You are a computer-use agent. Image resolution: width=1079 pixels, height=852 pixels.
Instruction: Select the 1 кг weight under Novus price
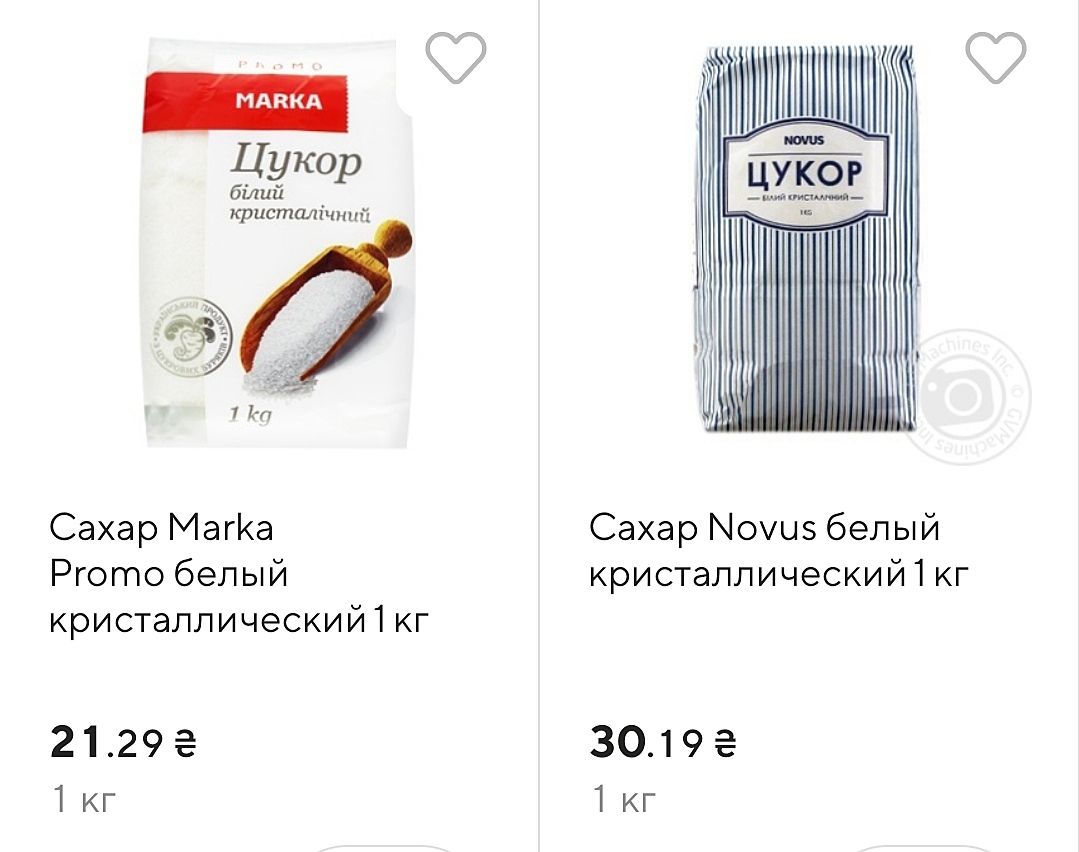pos(624,800)
